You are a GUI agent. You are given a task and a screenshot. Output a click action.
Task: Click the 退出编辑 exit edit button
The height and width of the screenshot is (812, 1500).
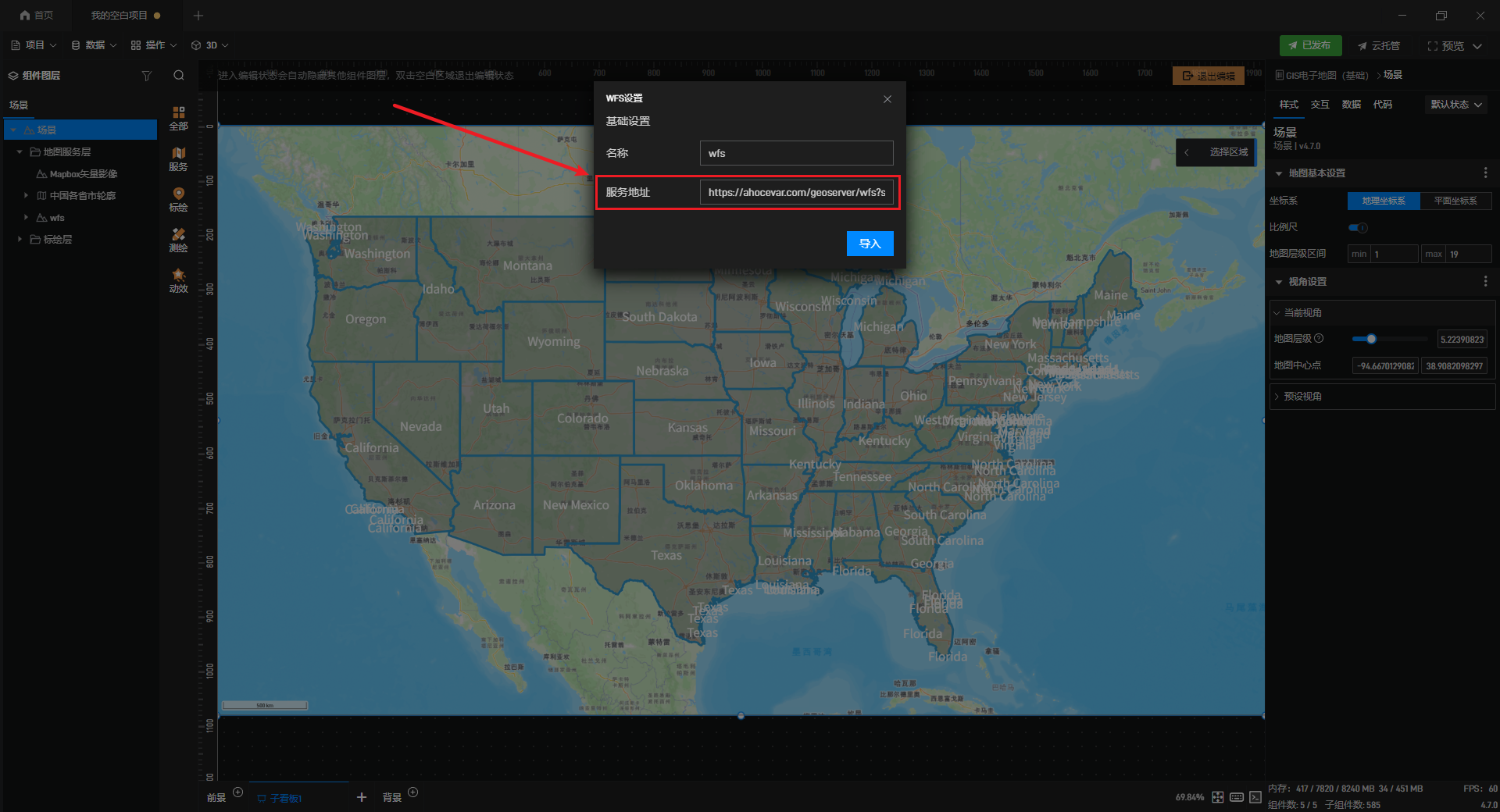tap(1208, 76)
